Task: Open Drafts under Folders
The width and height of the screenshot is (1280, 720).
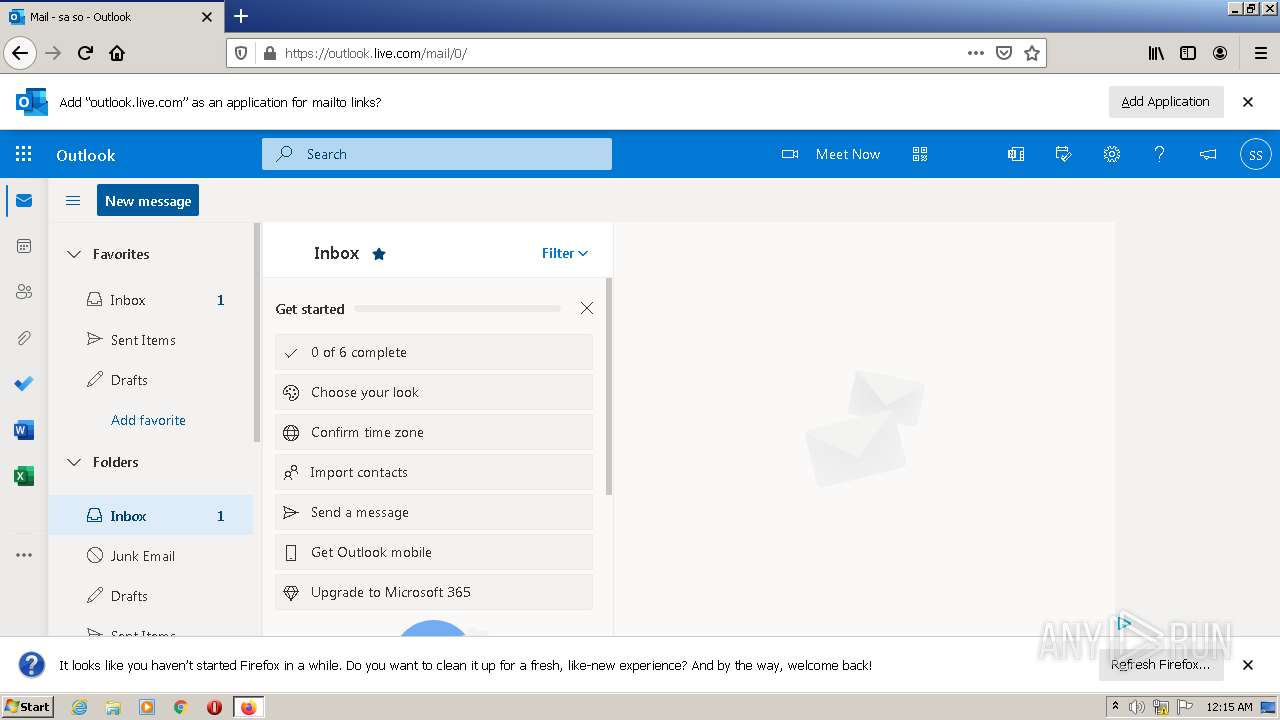Action: click(x=151, y=596)
